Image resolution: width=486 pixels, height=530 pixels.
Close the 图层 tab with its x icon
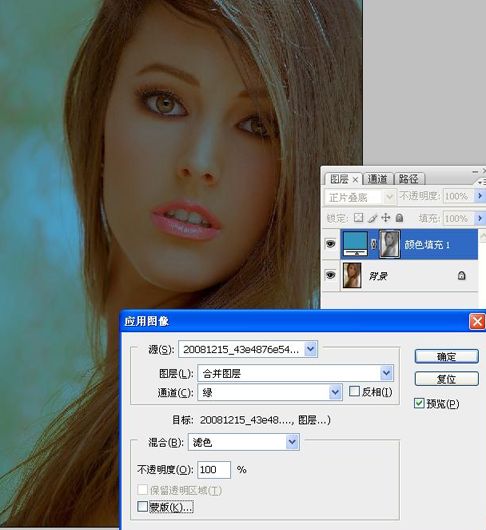pos(355,179)
